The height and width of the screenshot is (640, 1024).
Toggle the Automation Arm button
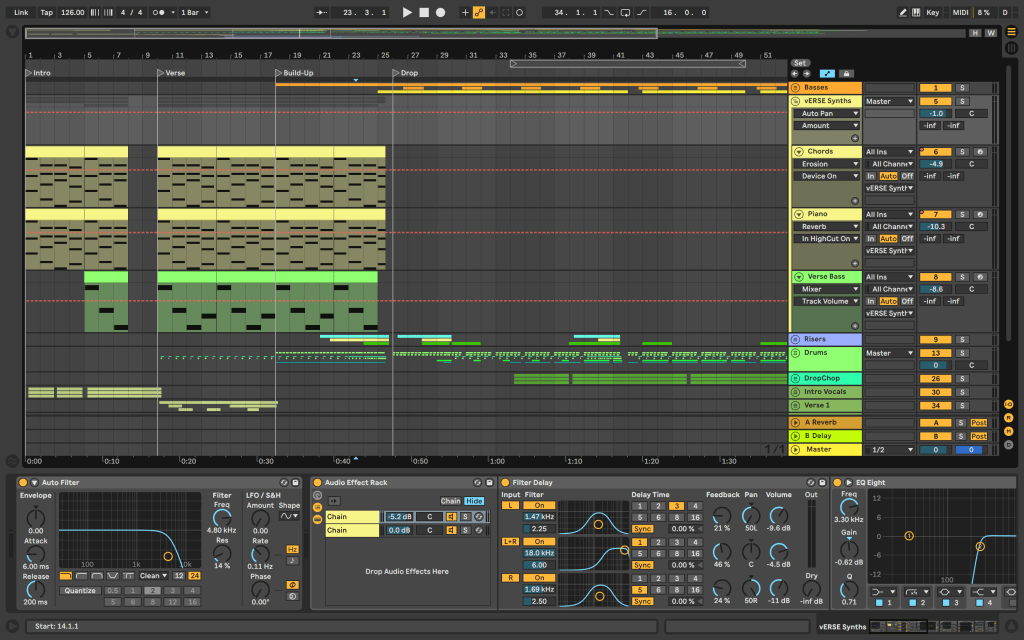click(478, 12)
